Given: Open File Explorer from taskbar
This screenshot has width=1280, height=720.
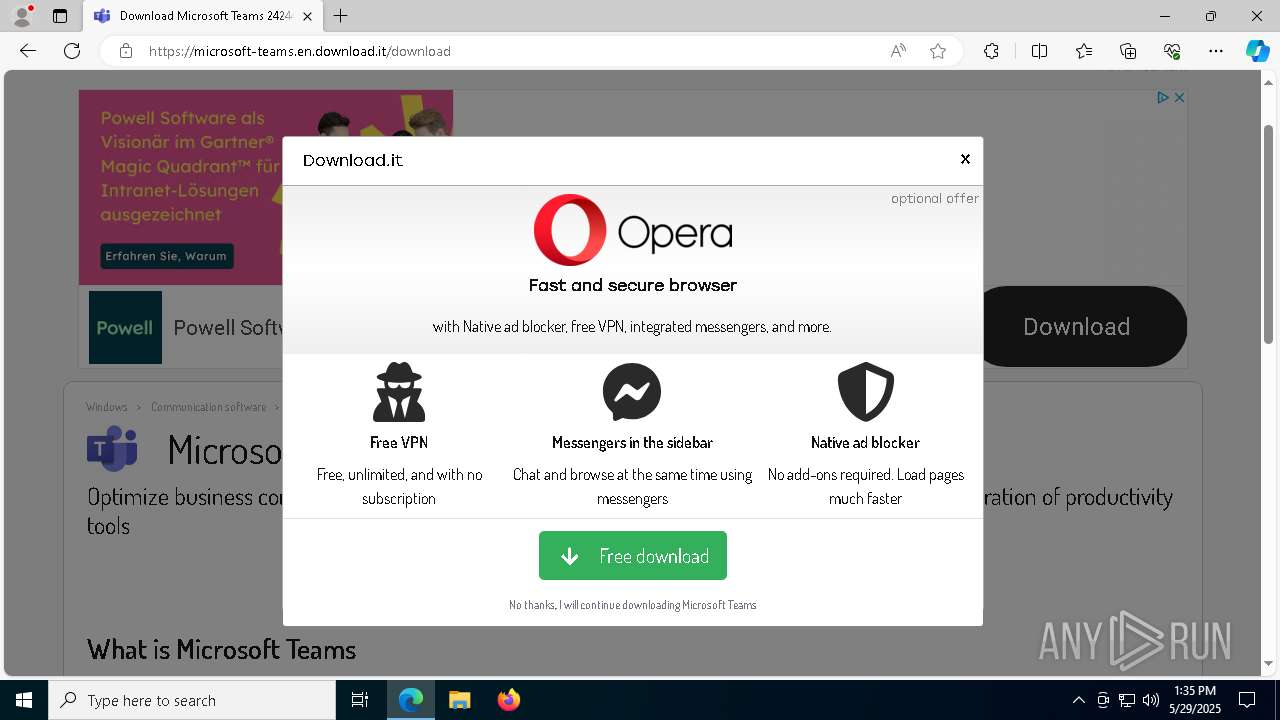Looking at the screenshot, I should (x=460, y=700).
